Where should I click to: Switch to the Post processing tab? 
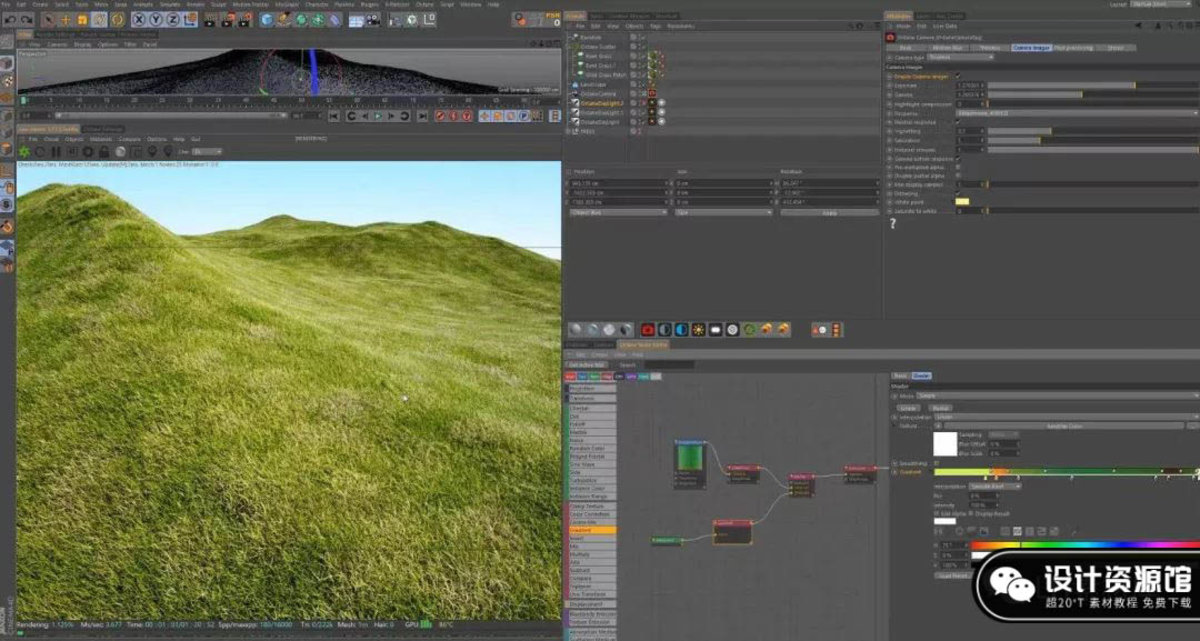[1074, 47]
